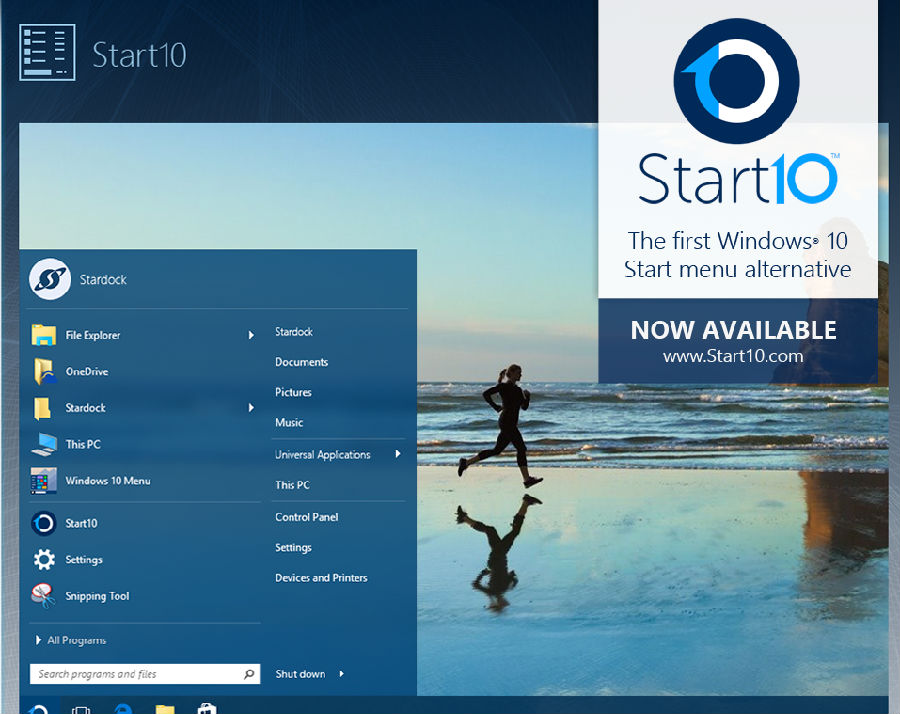Screen dimensions: 900x714
Task: Open This PC computer icon in left column
Action: pos(44,444)
